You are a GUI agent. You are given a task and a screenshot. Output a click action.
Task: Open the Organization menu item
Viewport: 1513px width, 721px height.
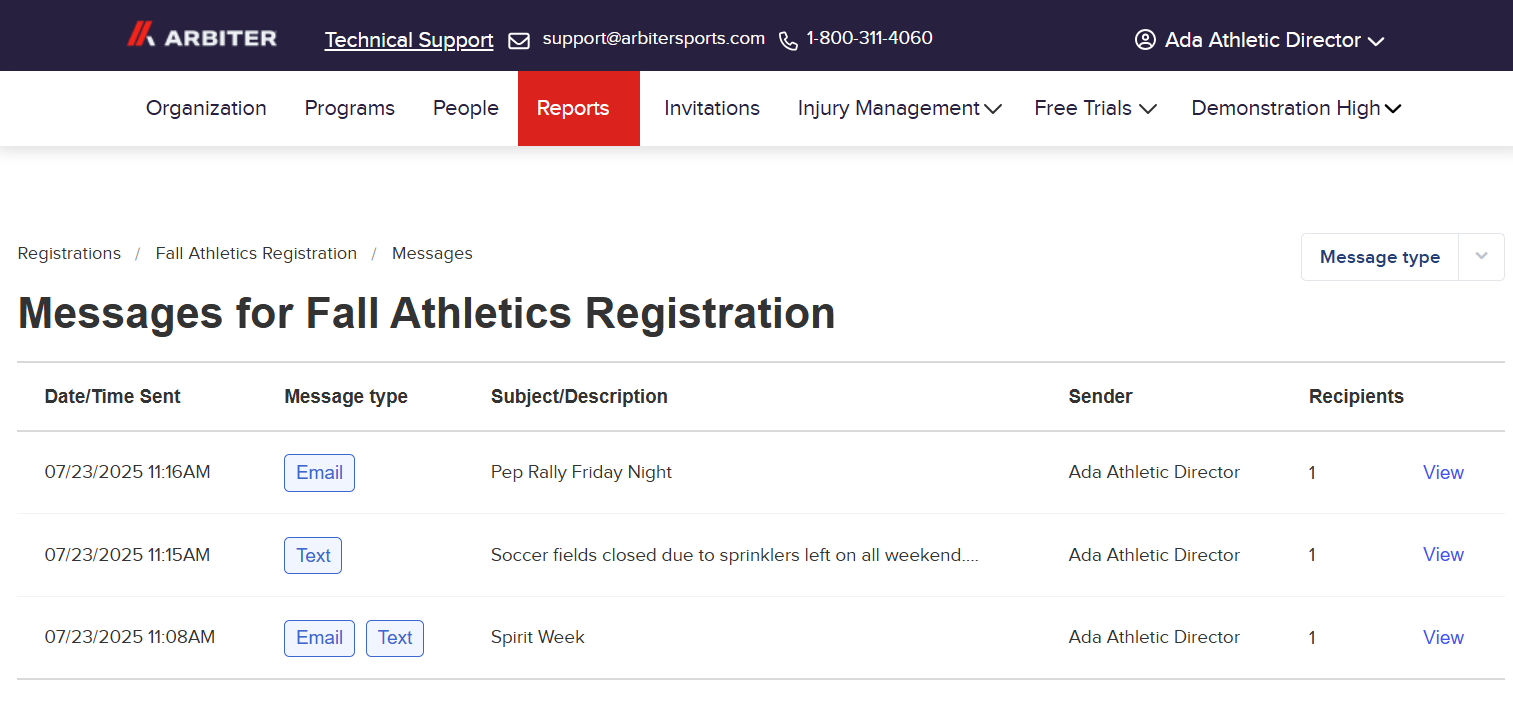coord(206,108)
